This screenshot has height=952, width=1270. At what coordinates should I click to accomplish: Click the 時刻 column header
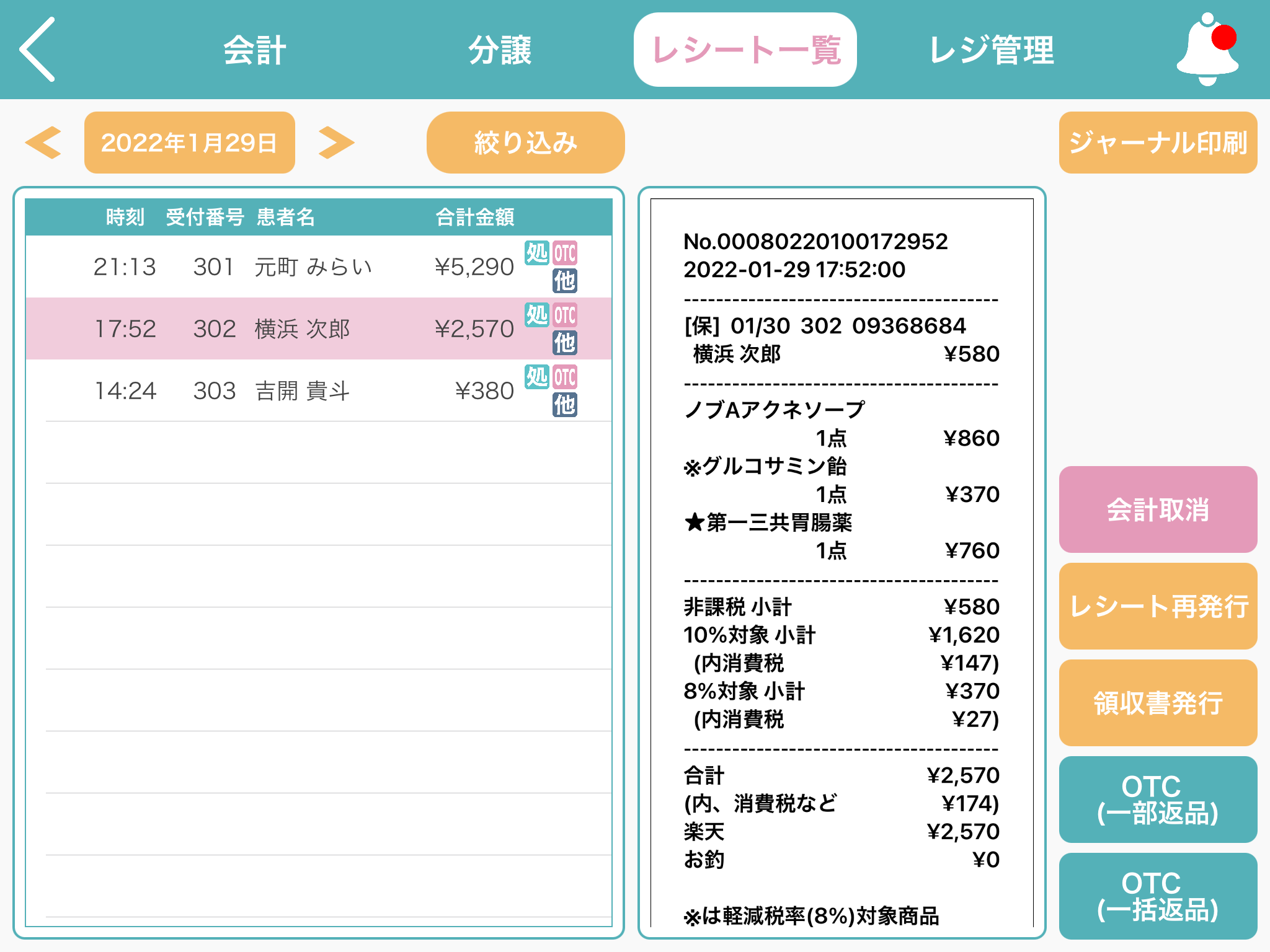pos(125,217)
